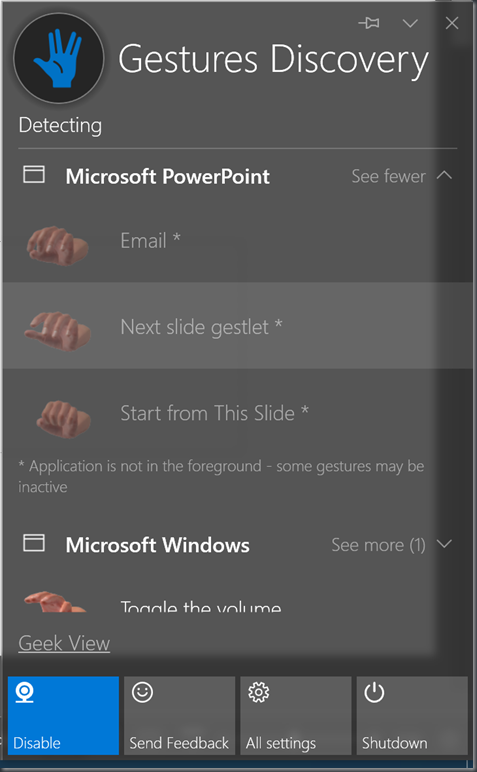
Task: Toggle the Disable camera button
Action: point(63,715)
